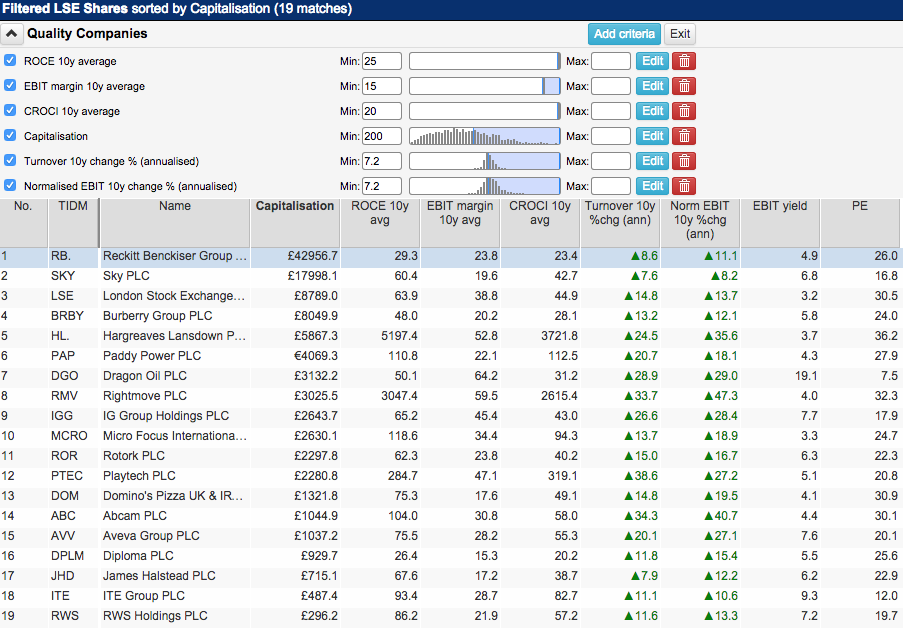The width and height of the screenshot is (903, 630).
Task: Select London Stock Exchange row
Action: pyautogui.click(x=450, y=296)
